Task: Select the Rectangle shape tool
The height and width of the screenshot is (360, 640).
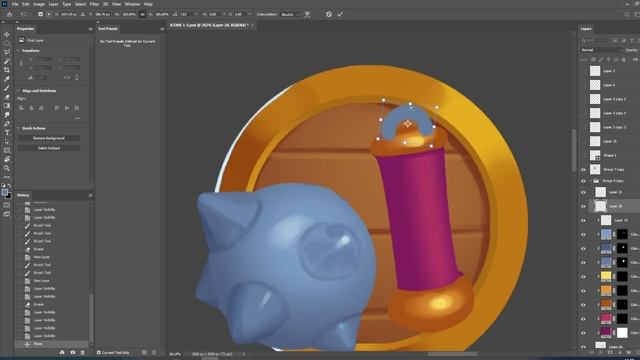Action: click(x=7, y=151)
